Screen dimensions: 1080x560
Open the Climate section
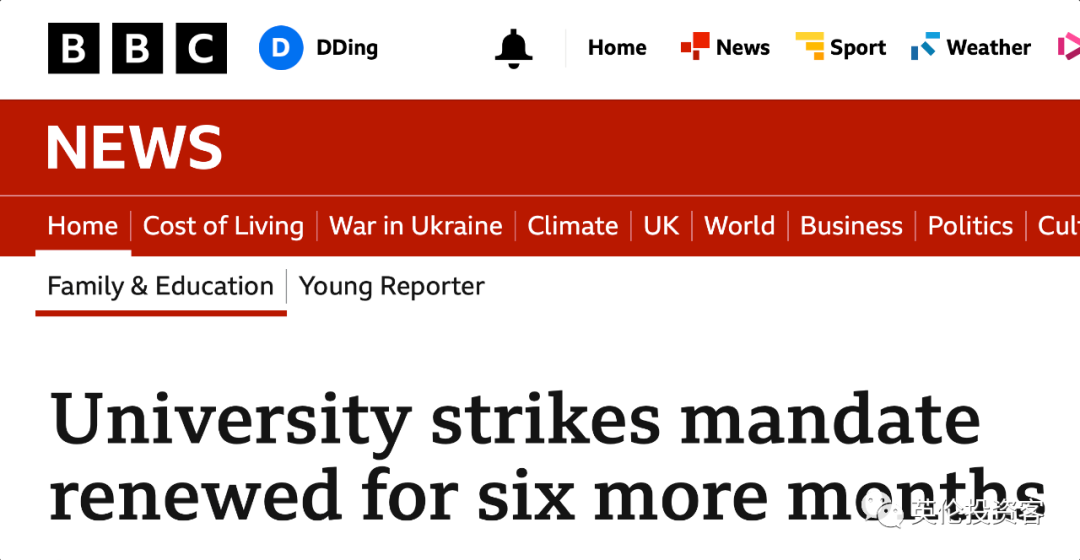click(573, 226)
